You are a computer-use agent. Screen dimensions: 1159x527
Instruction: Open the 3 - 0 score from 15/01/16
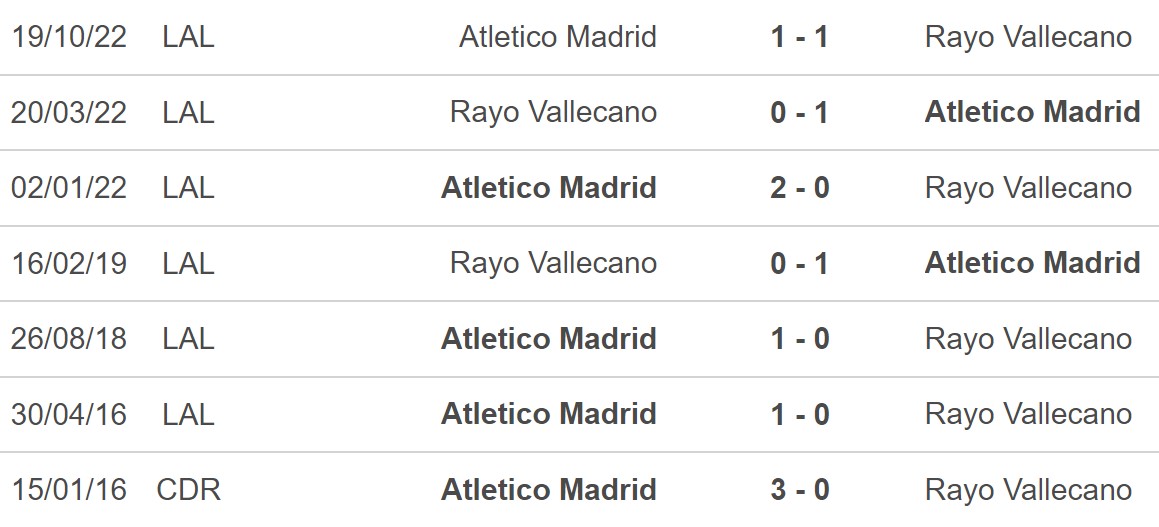coord(799,489)
